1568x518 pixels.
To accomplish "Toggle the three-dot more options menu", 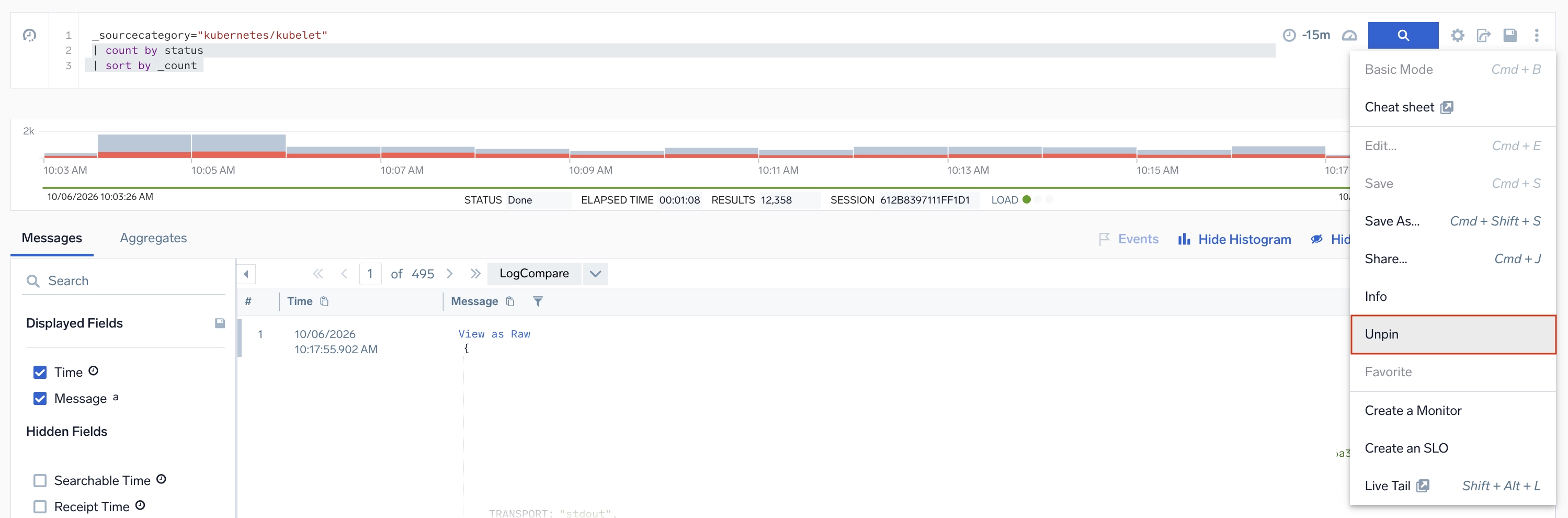I will click(x=1536, y=35).
